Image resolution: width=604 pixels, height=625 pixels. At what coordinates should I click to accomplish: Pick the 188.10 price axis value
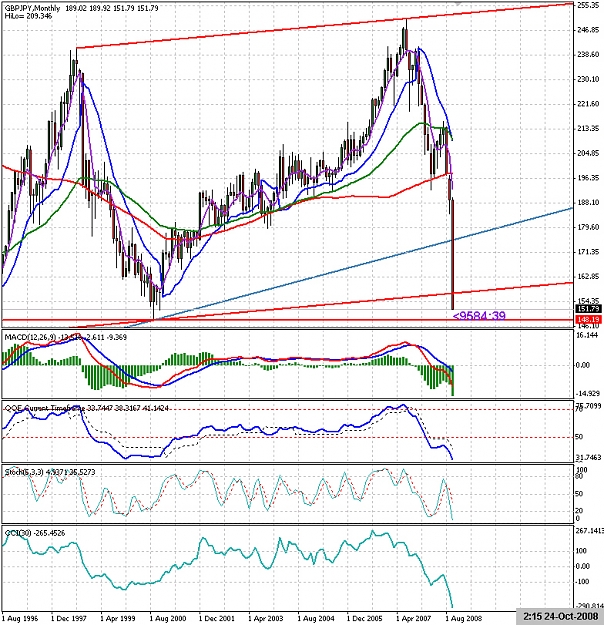point(588,202)
